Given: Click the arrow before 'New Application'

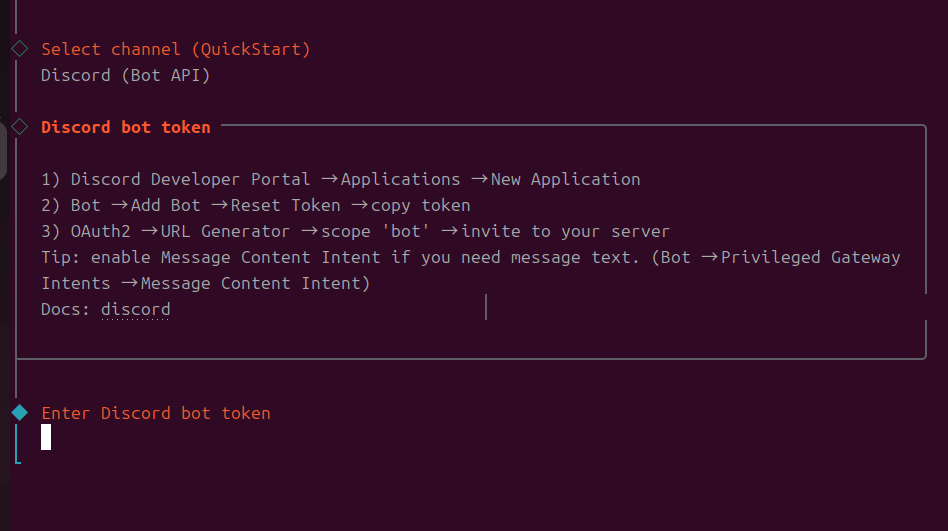Looking at the screenshot, I should point(479,180).
